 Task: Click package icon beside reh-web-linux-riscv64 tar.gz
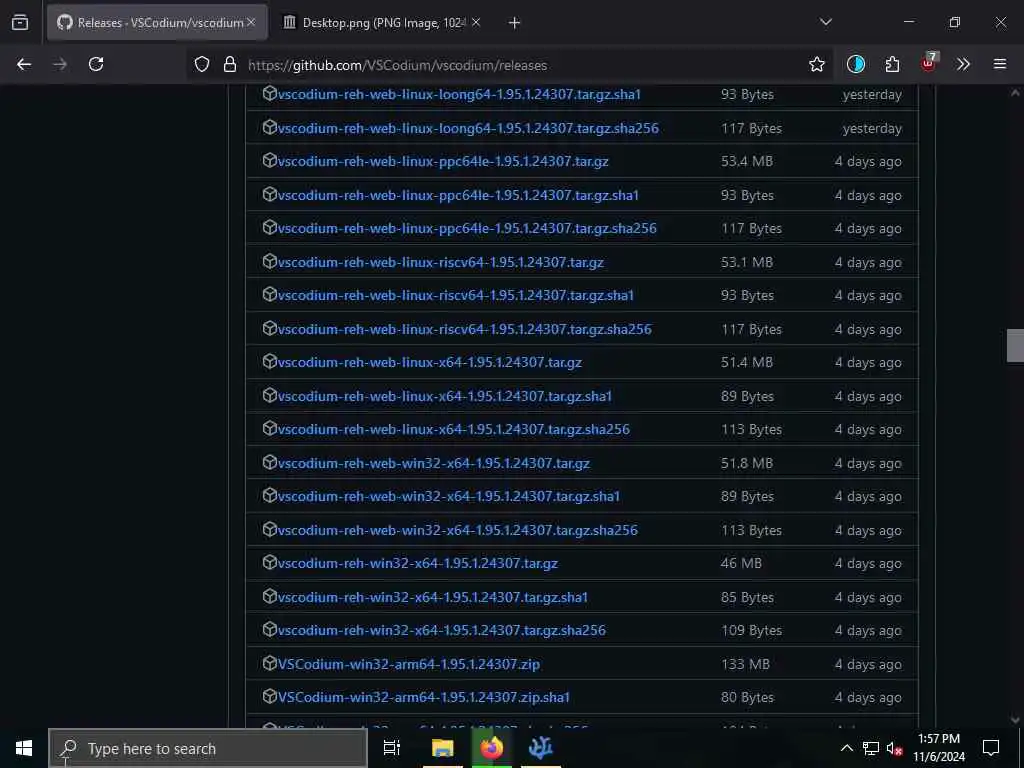tap(269, 261)
